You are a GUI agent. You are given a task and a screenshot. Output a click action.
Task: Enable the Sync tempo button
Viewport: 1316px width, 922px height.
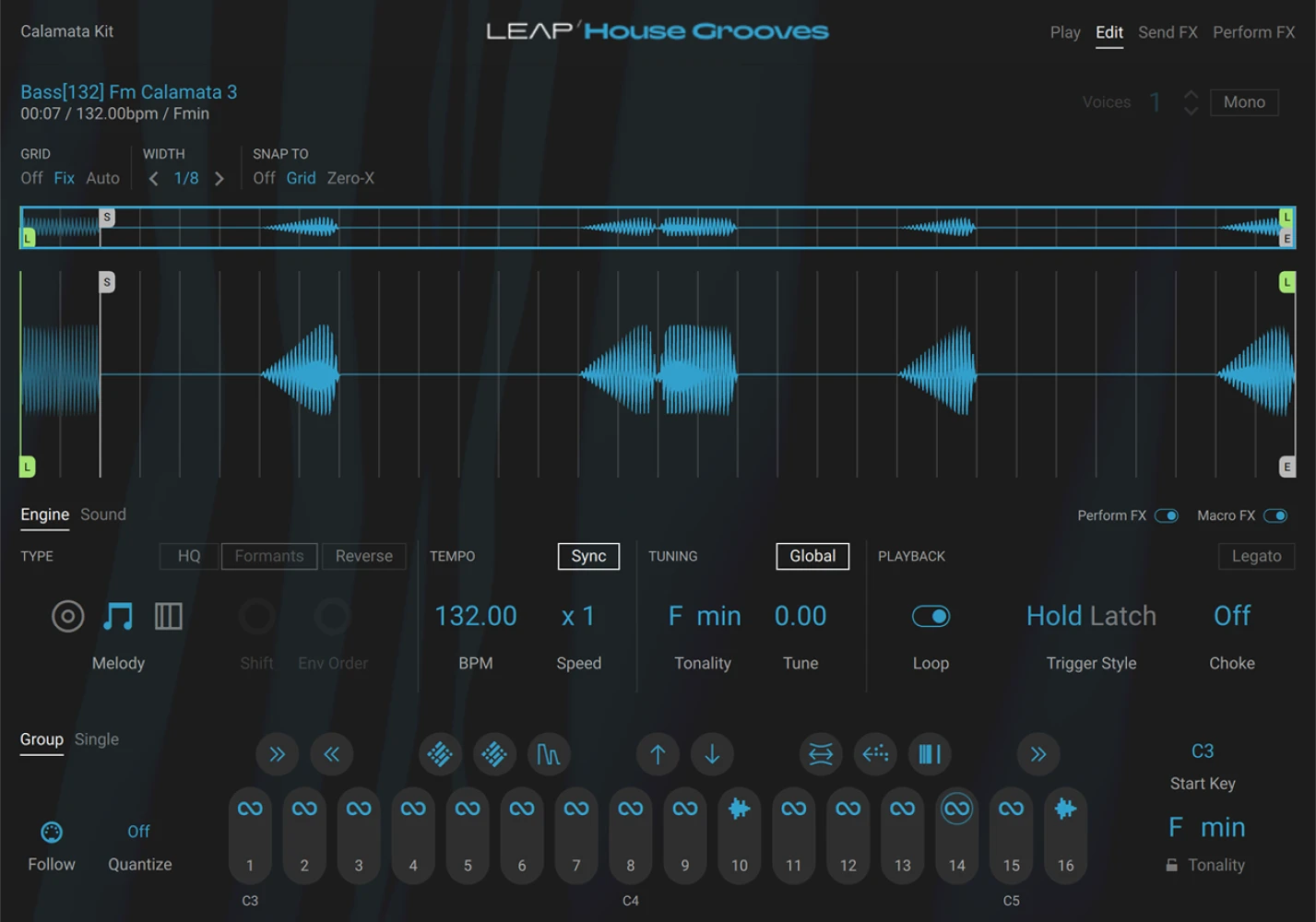(x=588, y=556)
